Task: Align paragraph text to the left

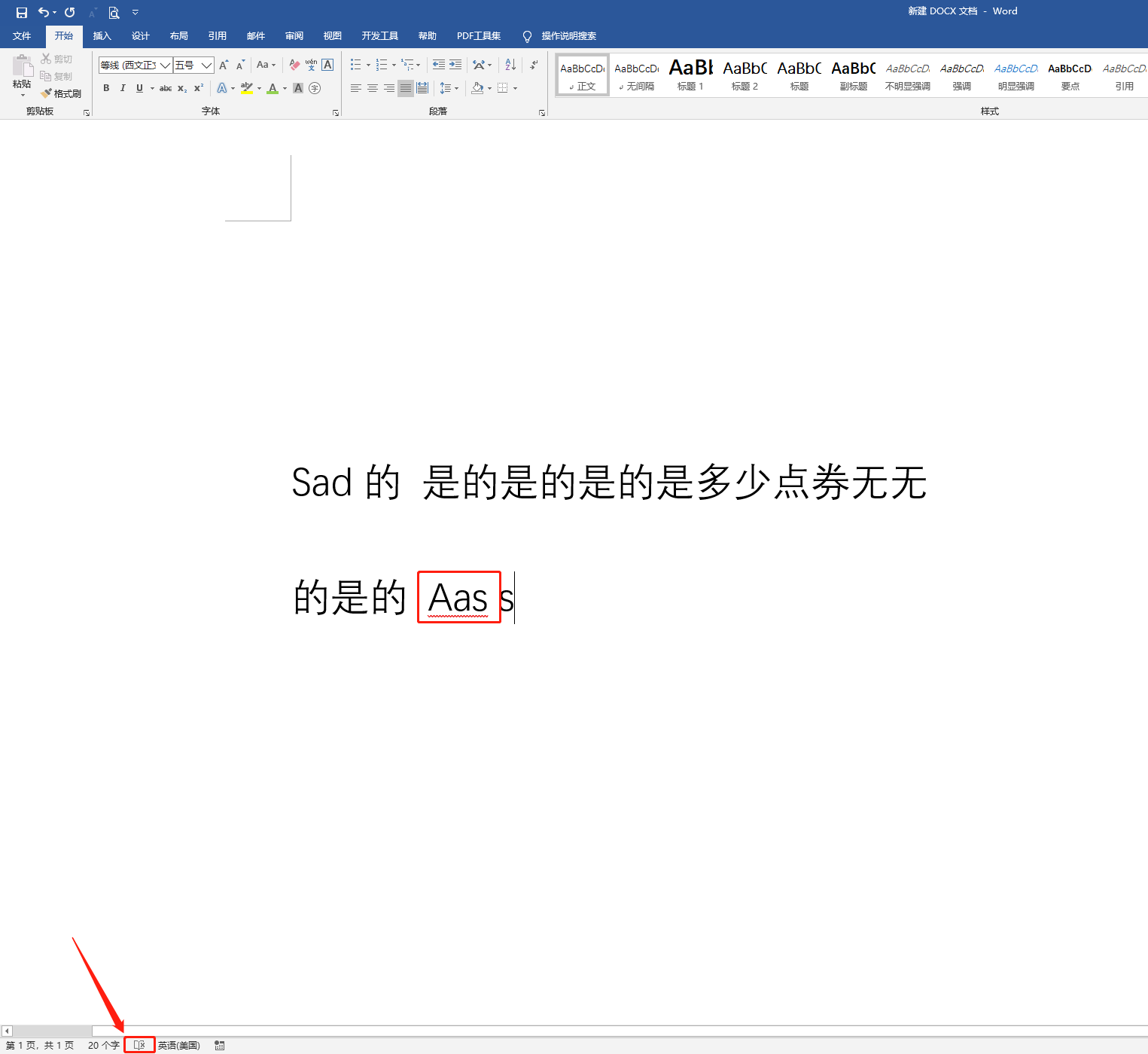Action: 356,88
